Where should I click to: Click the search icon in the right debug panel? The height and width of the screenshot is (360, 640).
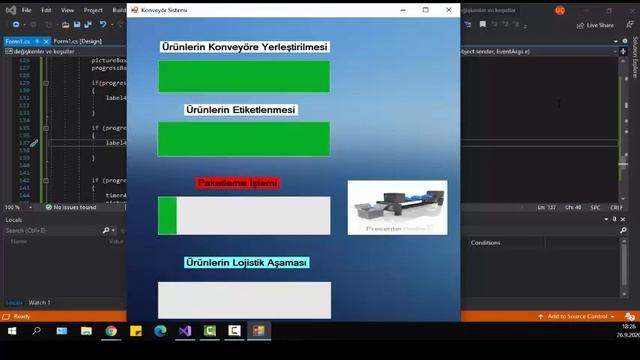click(623, 231)
